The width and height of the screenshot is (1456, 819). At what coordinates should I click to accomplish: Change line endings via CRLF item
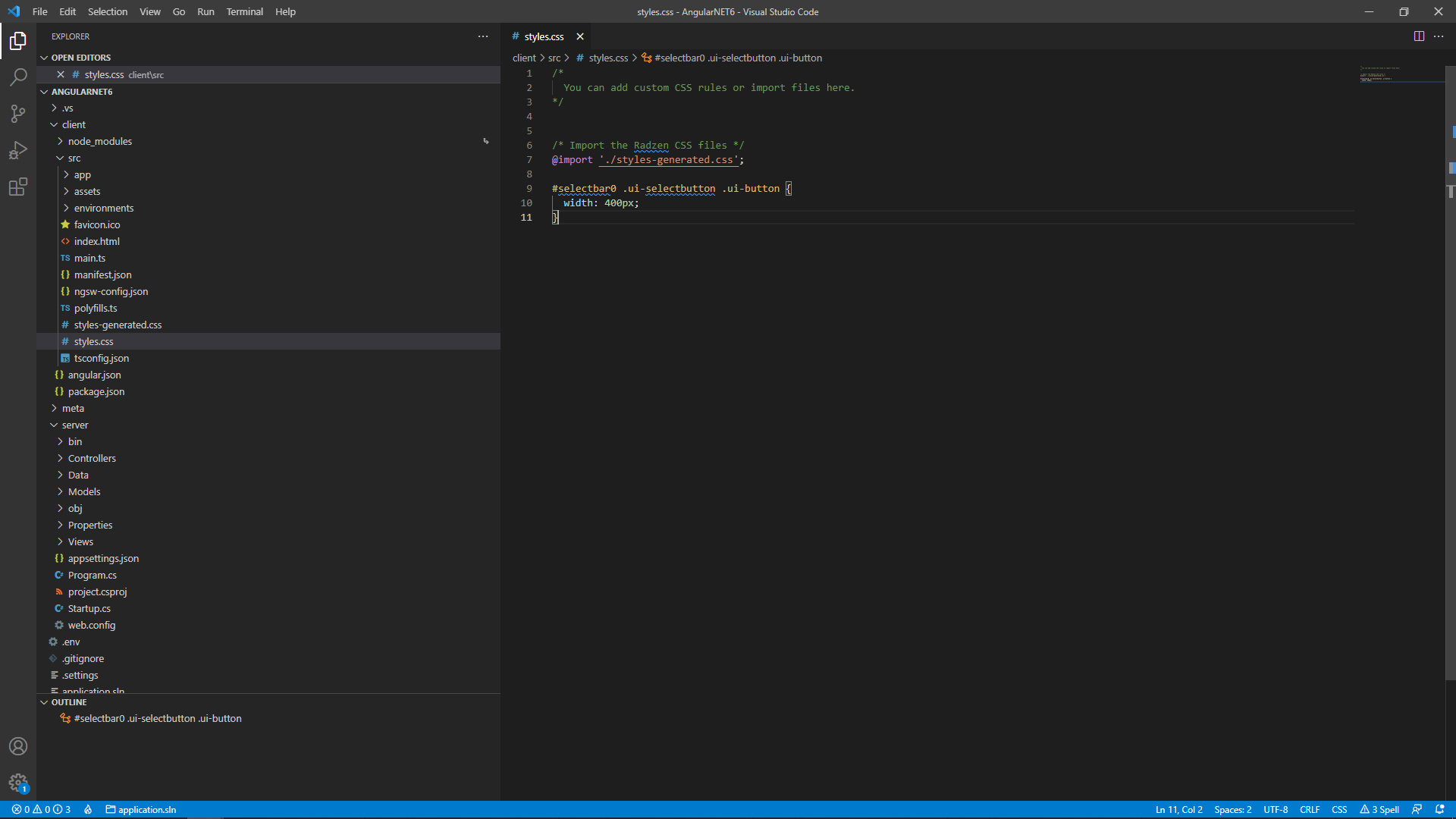(x=1310, y=810)
